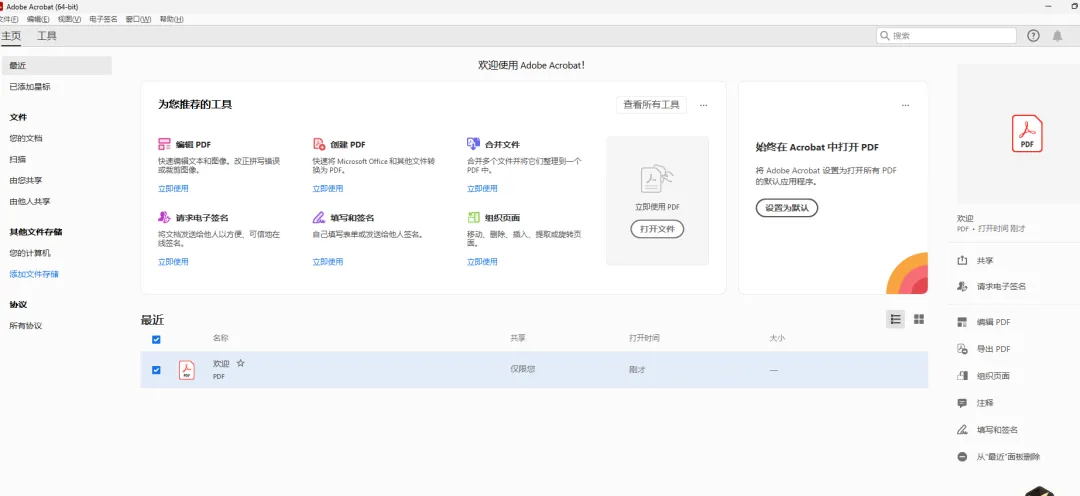This screenshot has height=496, width=1080.
Task: Open the 视图(V) menu
Action: click(69, 19)
